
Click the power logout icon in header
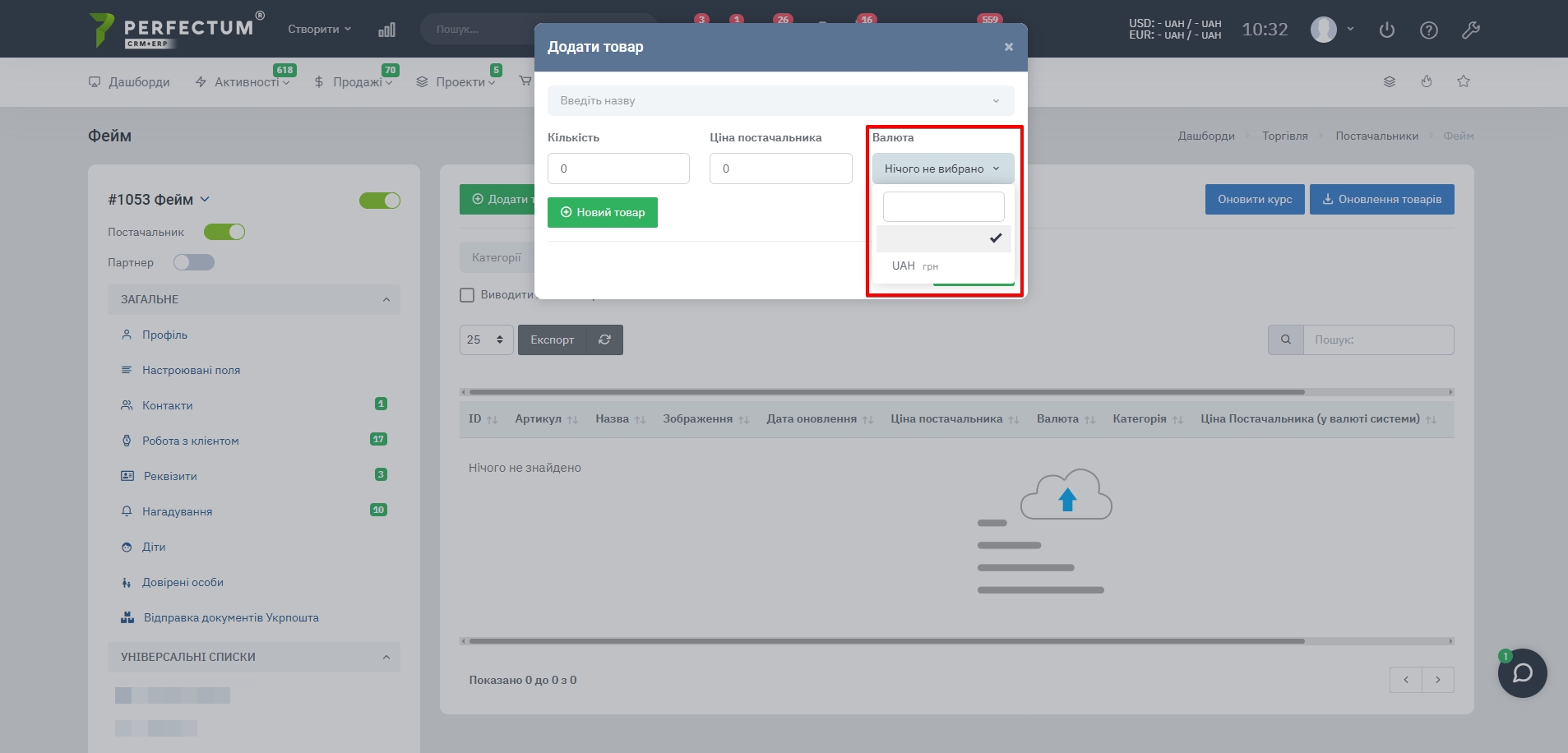tap(1387, 30)
